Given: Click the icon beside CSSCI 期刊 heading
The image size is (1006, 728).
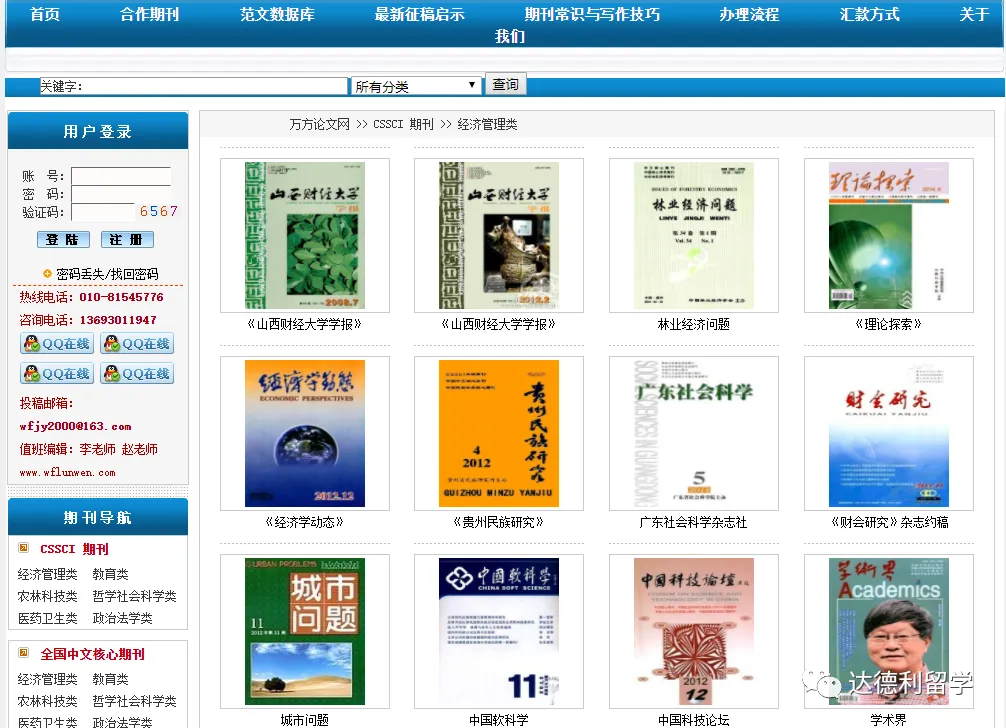Looking at the screenshot, I should click(24, 548).
